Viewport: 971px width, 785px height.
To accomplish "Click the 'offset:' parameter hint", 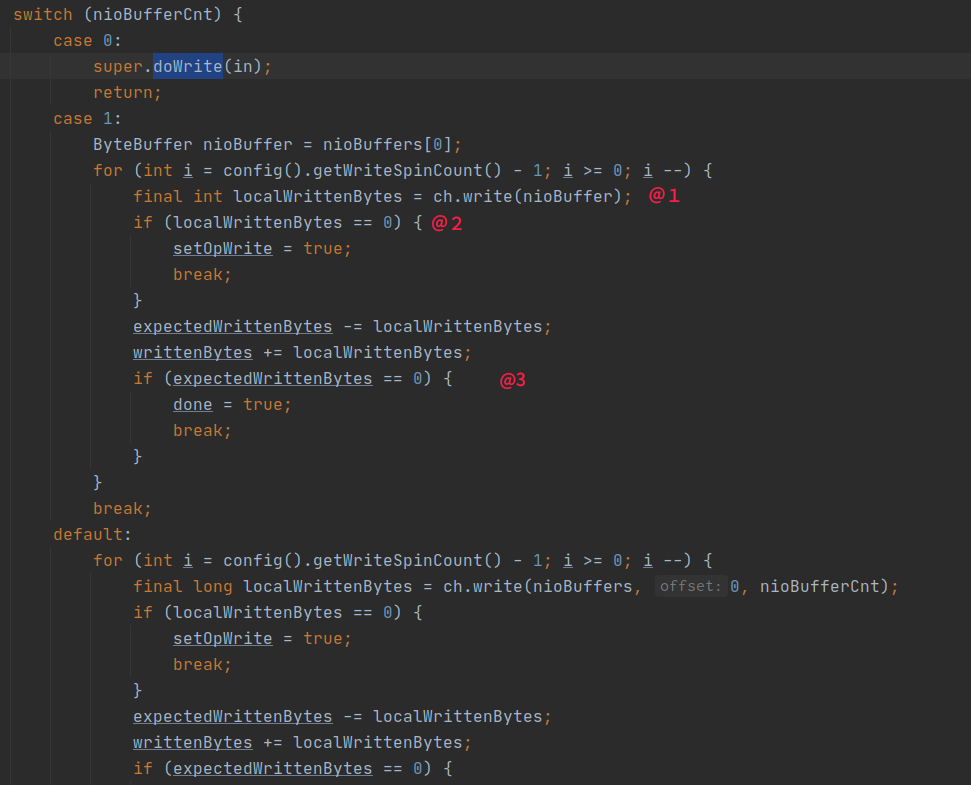I will [690, 586].
